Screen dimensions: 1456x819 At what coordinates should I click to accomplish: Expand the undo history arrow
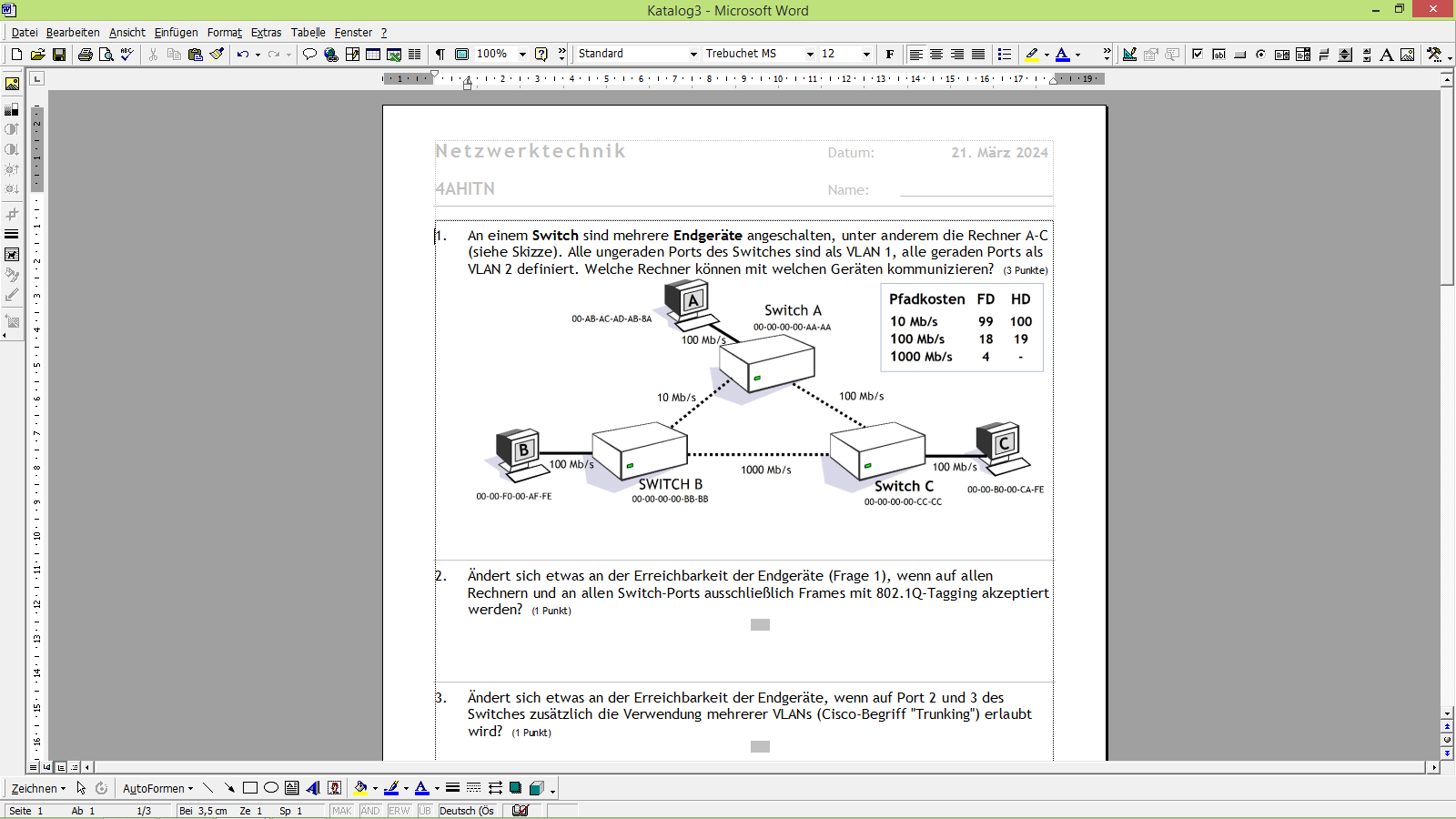tap(258, 55)
